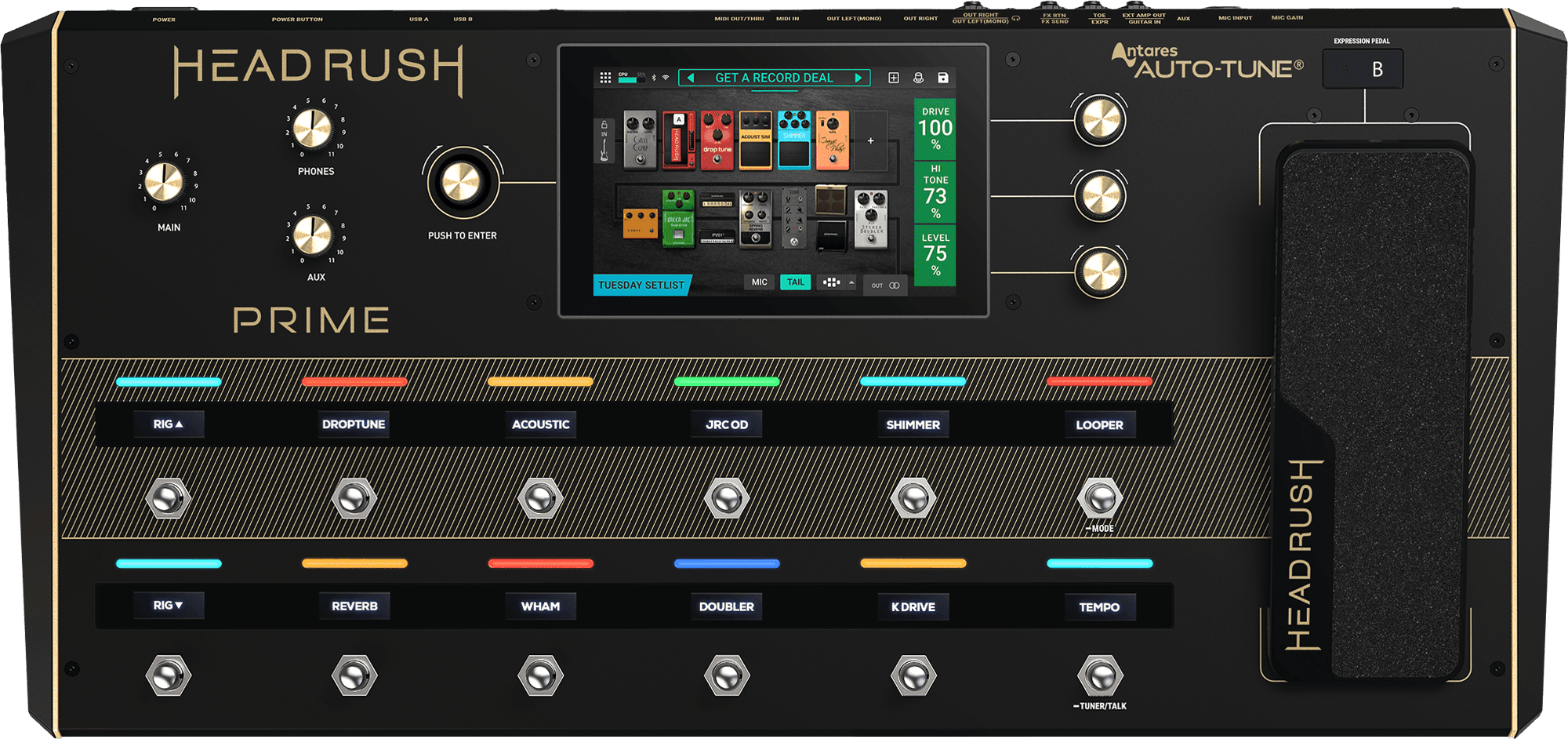This screenshot has height=739, width=1568.
Task: Tap the add new rig plus-box icon
Action: [x=893, y=78]
